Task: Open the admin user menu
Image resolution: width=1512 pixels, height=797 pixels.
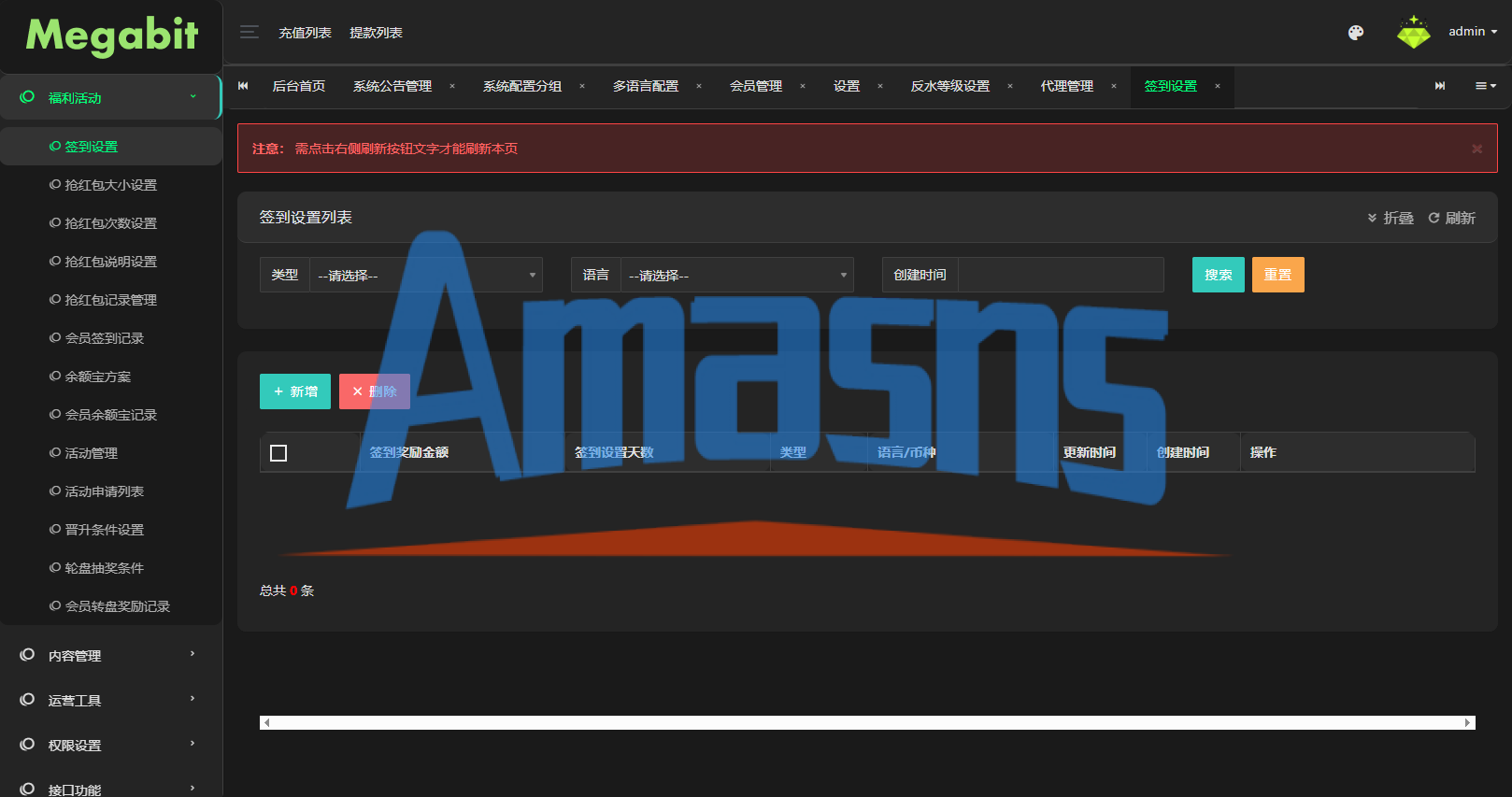Action: pyautogui.click(x=1473, y=32)
